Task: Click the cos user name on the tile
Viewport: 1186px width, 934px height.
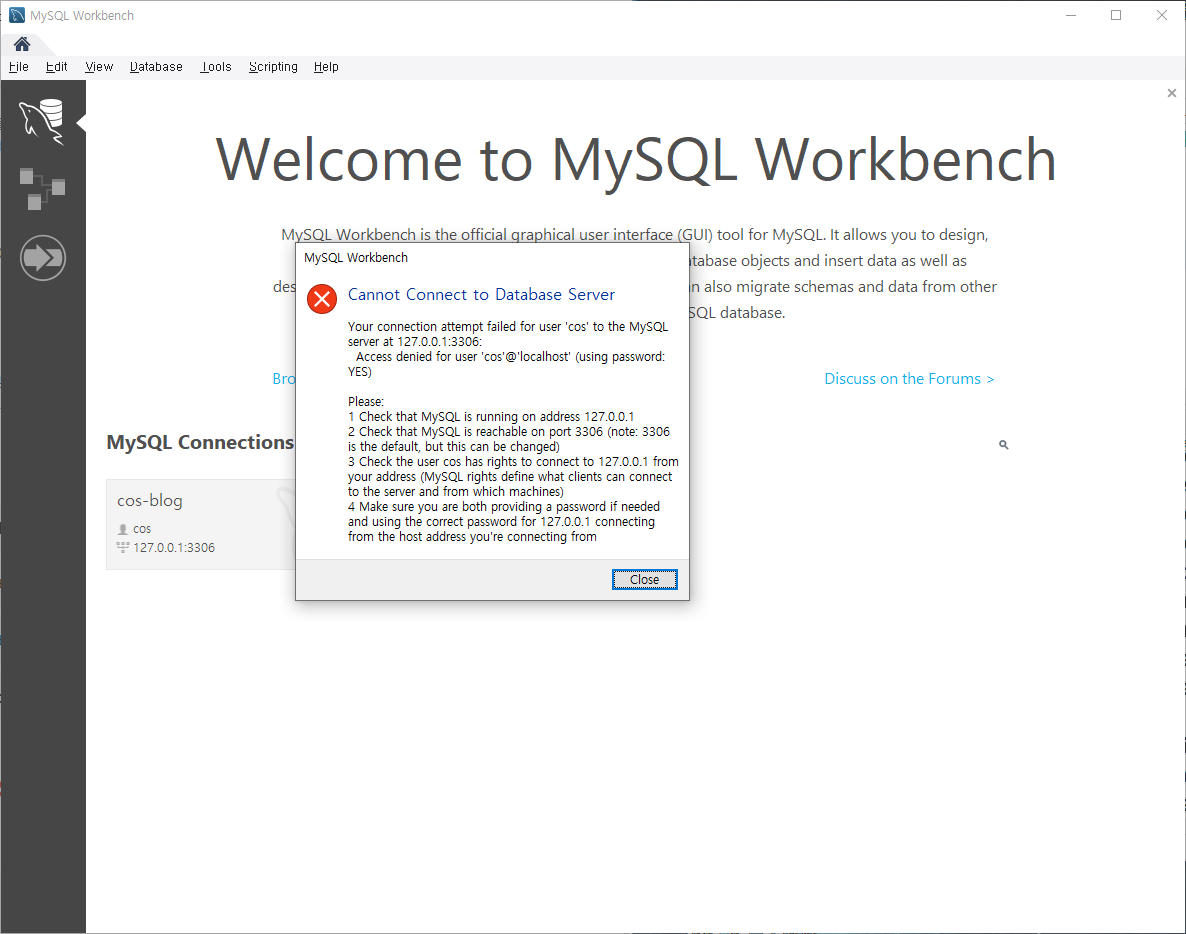Action: [142, 529]
